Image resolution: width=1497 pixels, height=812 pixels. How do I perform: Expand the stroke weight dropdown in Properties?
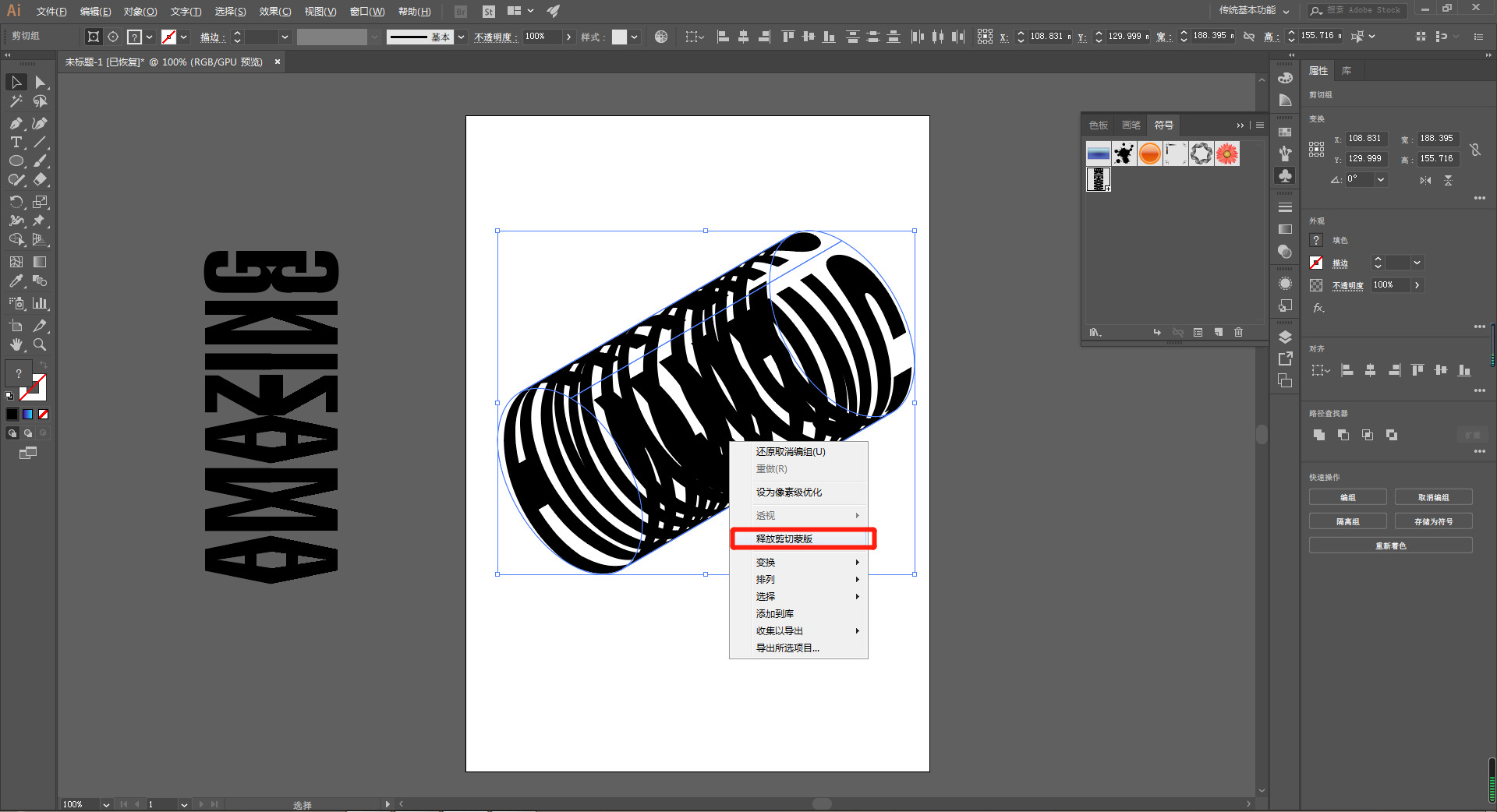1417,263
